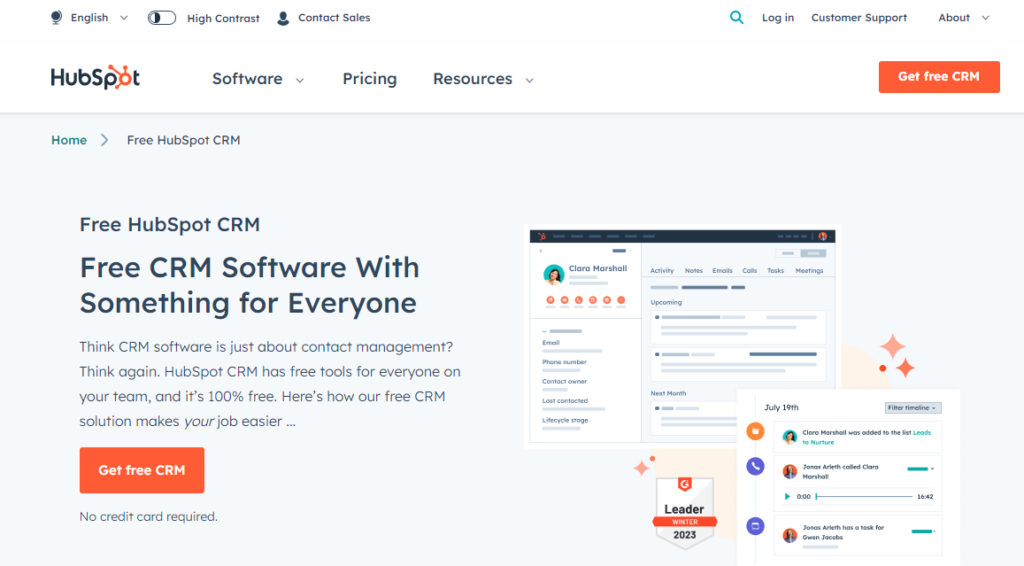Click the HubSpot logo
The image size is (1024, 566).
[96, 78]
